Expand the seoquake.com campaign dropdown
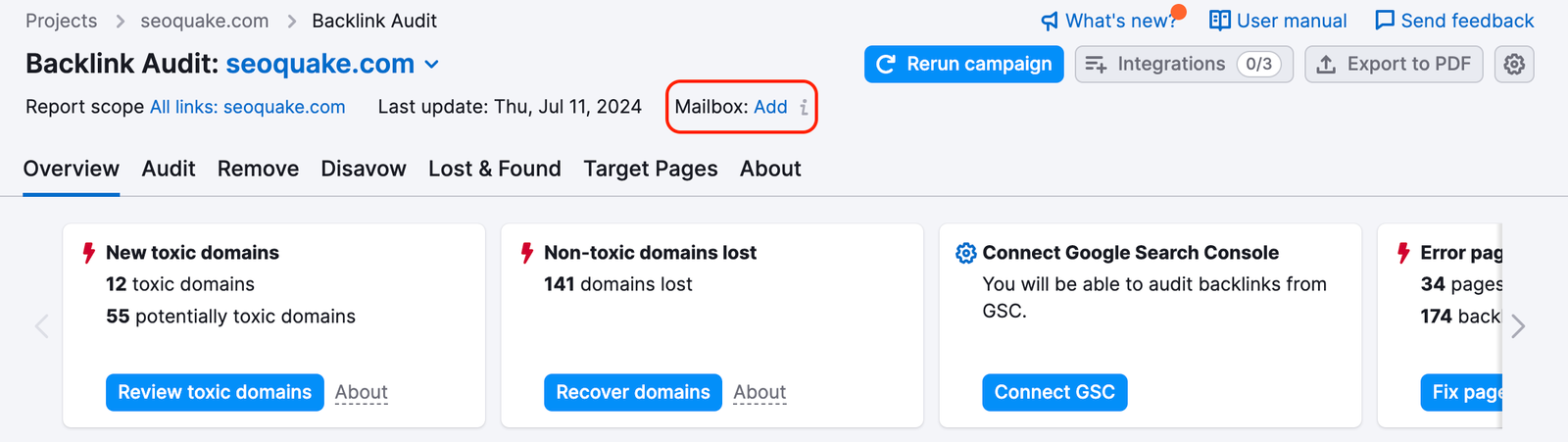 click(431, 65)
